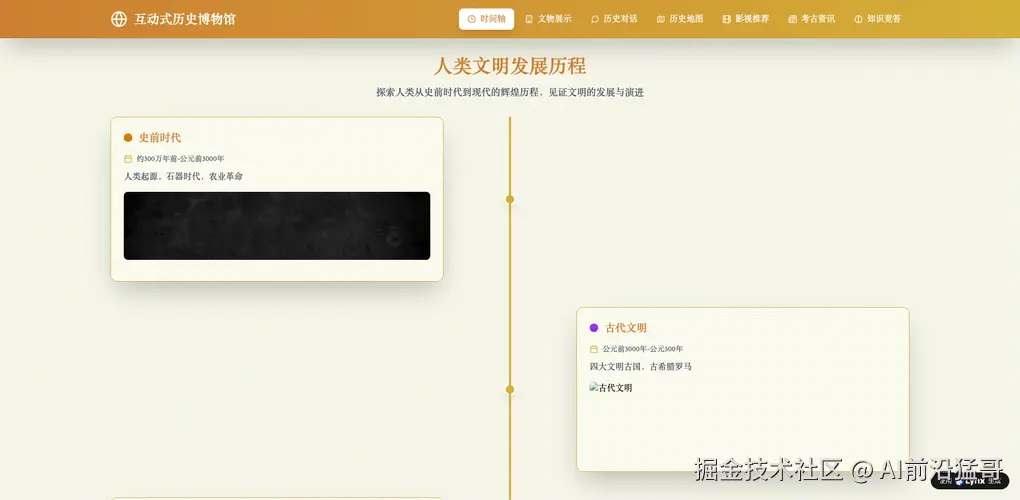This screenshot has height=500, width=1020.
Task: Click the clock icon on 时间轴
Action: (472, 19)
